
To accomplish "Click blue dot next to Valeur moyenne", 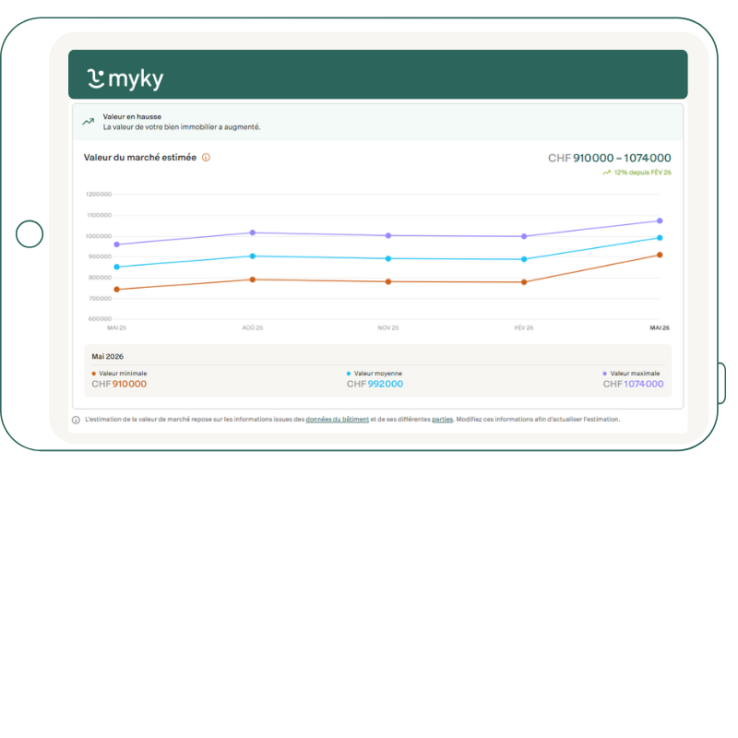I will 349,374.
